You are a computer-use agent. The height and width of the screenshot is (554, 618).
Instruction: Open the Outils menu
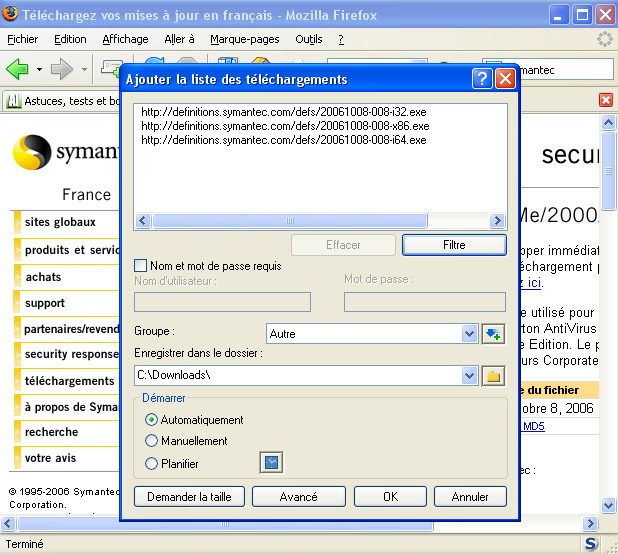(x=309, y=39)
